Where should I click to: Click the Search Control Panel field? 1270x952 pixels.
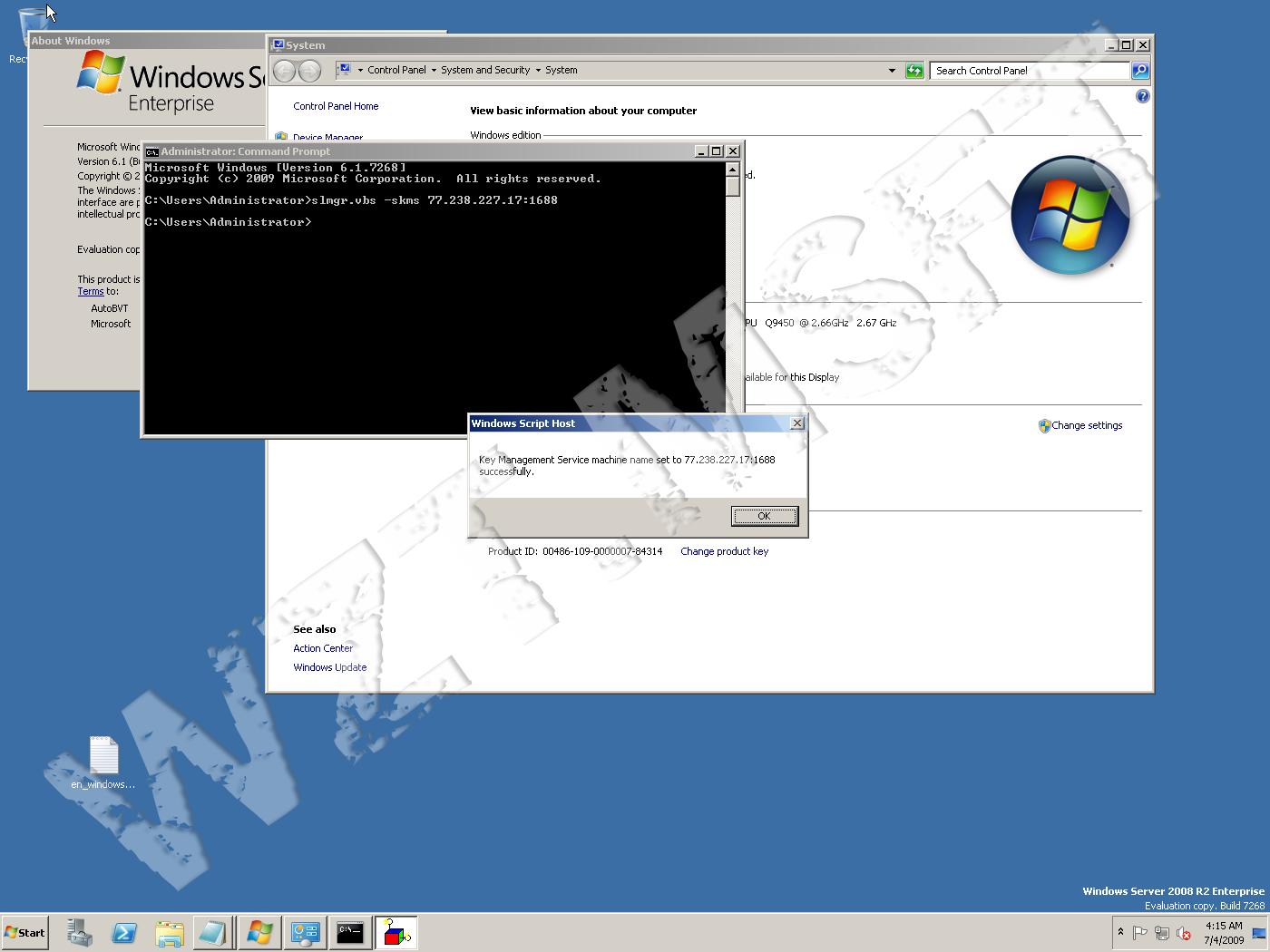coord(1030,71)
